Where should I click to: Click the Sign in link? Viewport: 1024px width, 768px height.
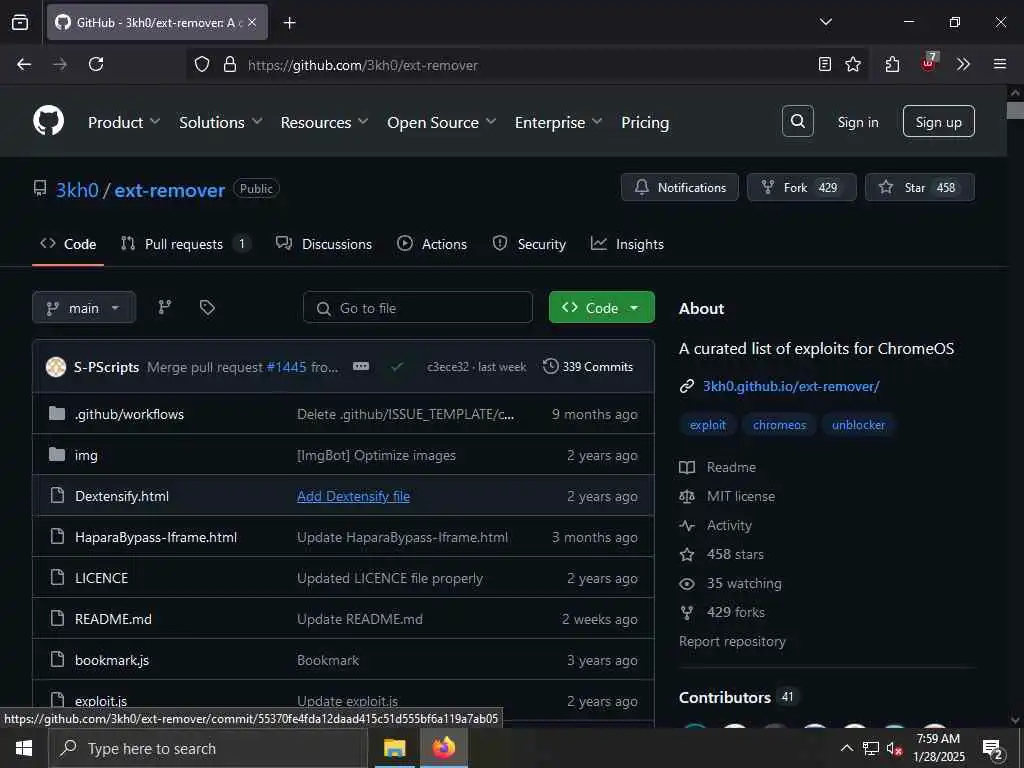pyautogui.click(x=858, y=122)
